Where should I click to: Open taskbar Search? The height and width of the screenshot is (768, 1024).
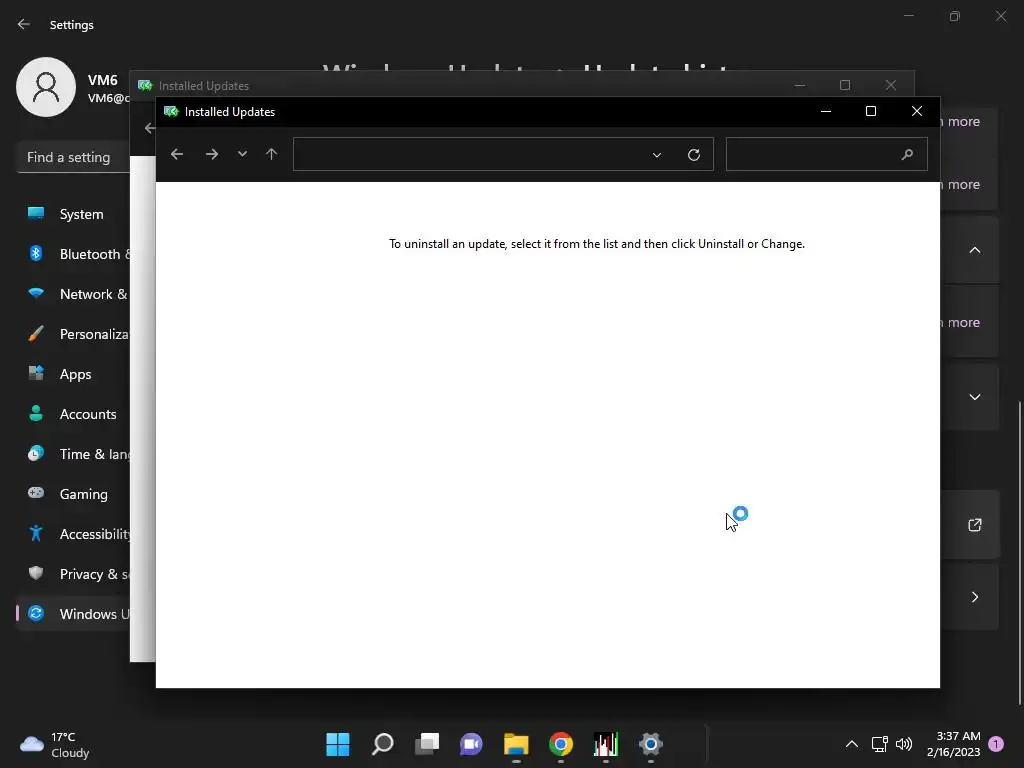tap(383, 744)
